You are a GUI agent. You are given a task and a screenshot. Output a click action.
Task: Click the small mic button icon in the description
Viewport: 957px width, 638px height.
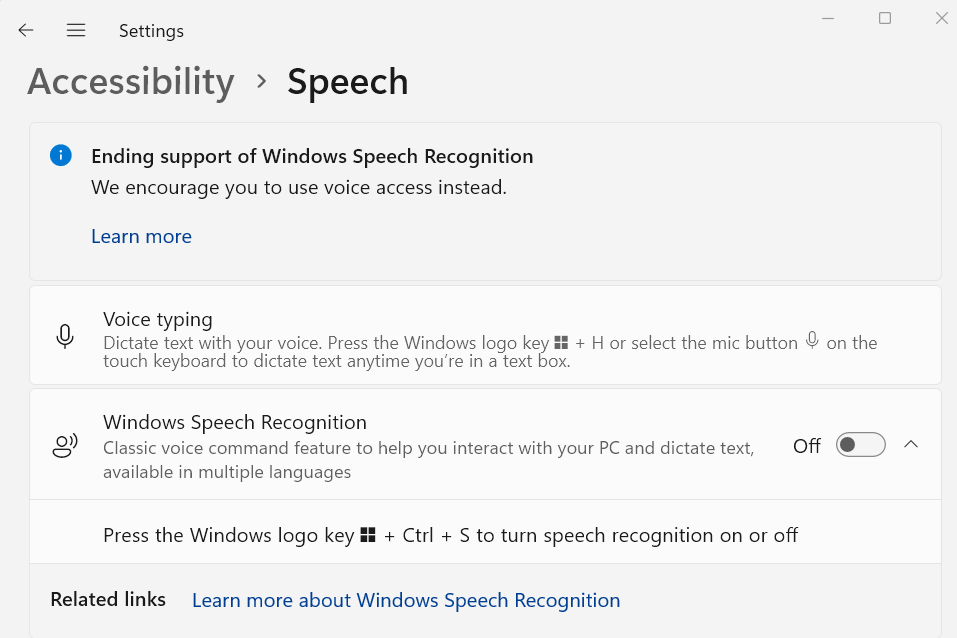pos(812,340)
